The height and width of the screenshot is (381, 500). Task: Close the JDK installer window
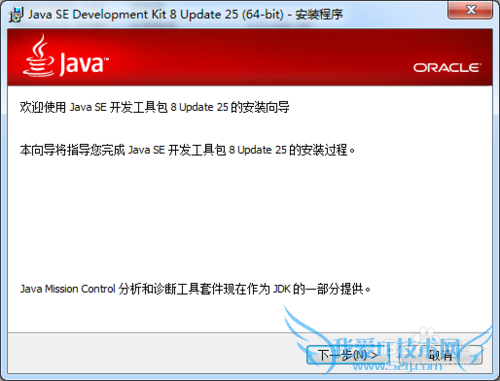470,10
